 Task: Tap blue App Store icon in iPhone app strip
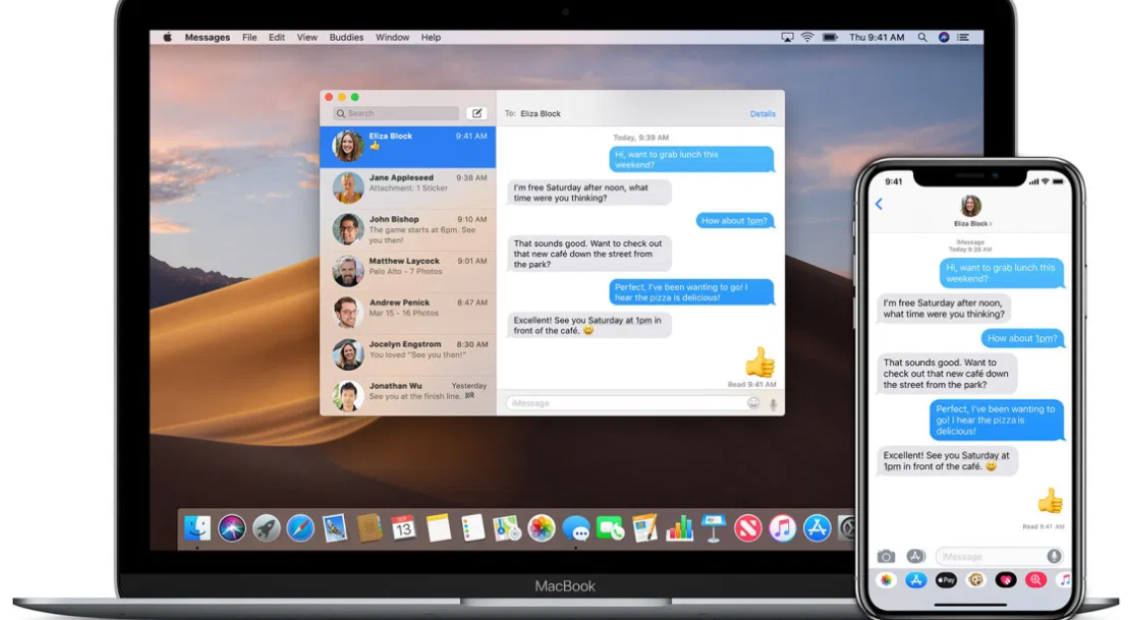[916, 580]
